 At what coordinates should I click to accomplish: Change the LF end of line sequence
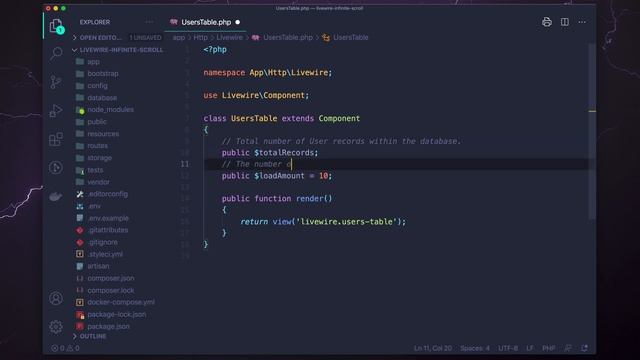tap(529, 348)
